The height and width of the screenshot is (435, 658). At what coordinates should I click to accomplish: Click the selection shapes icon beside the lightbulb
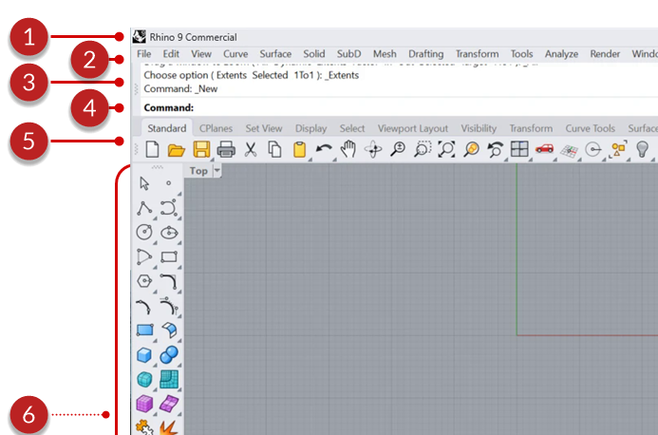click(x=618, y=149)
